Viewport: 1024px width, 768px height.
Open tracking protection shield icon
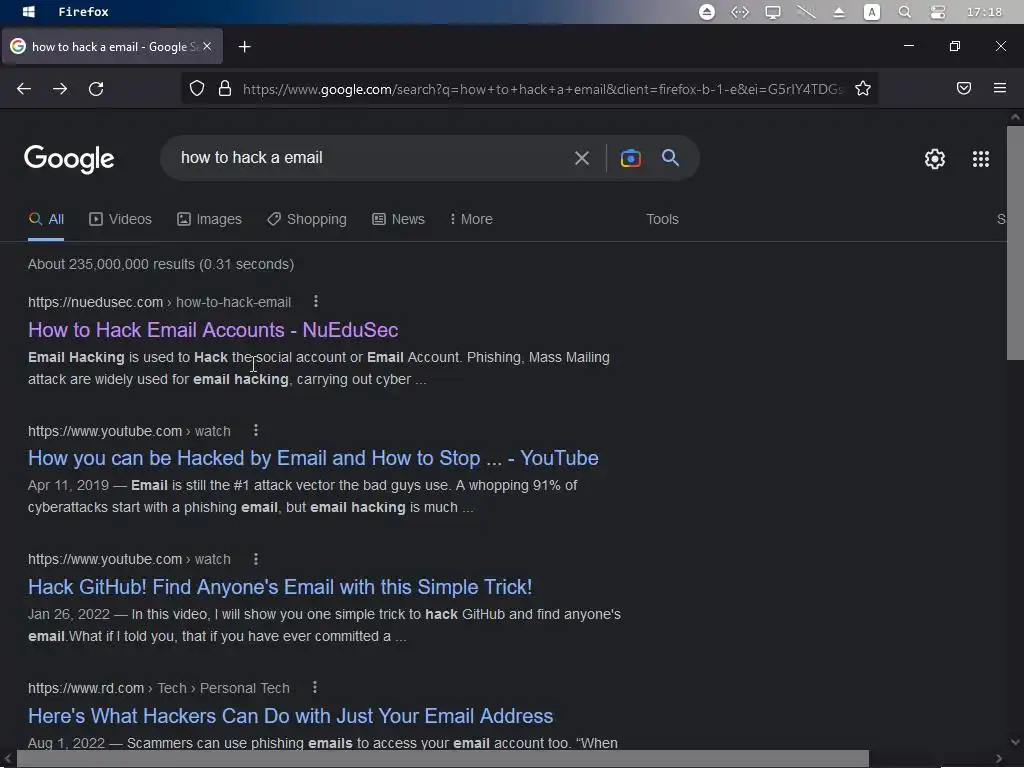[x=197, y=89]
